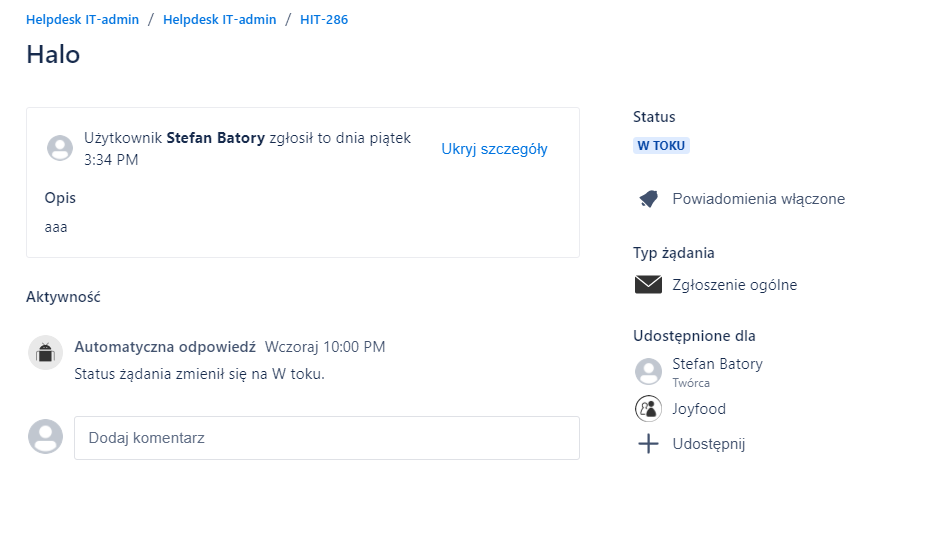
Task: Open the HIT-286 breadcrumb link
Action: (324, 19)
